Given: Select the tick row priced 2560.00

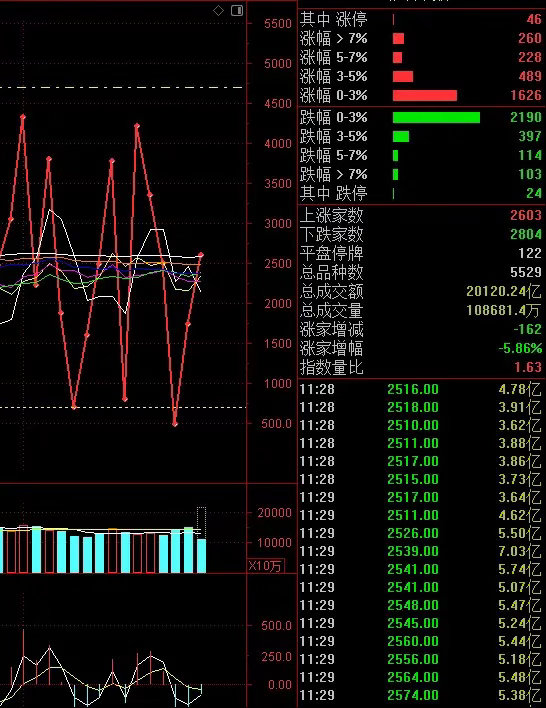Looking at the screenshot, I should pyautogui.click(x=421, y=641).
